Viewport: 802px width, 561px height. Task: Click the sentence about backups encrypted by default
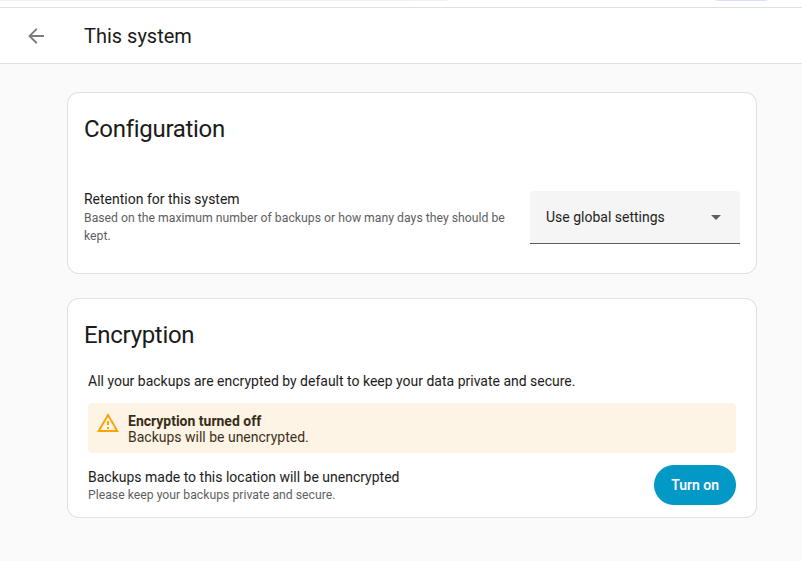pyautogui.click(x=331, y=381)
